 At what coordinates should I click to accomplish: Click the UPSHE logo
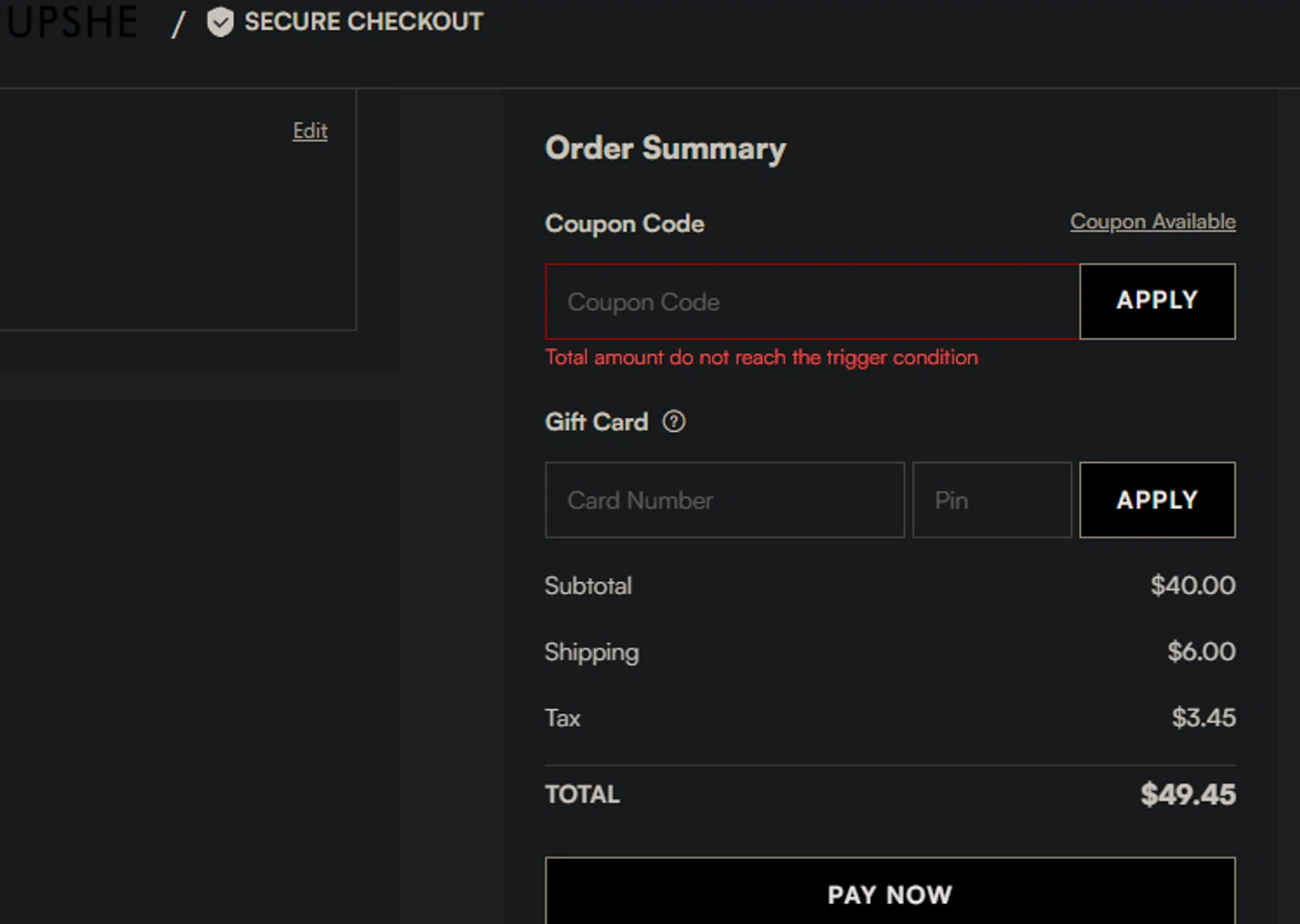[x=71, y=22]
